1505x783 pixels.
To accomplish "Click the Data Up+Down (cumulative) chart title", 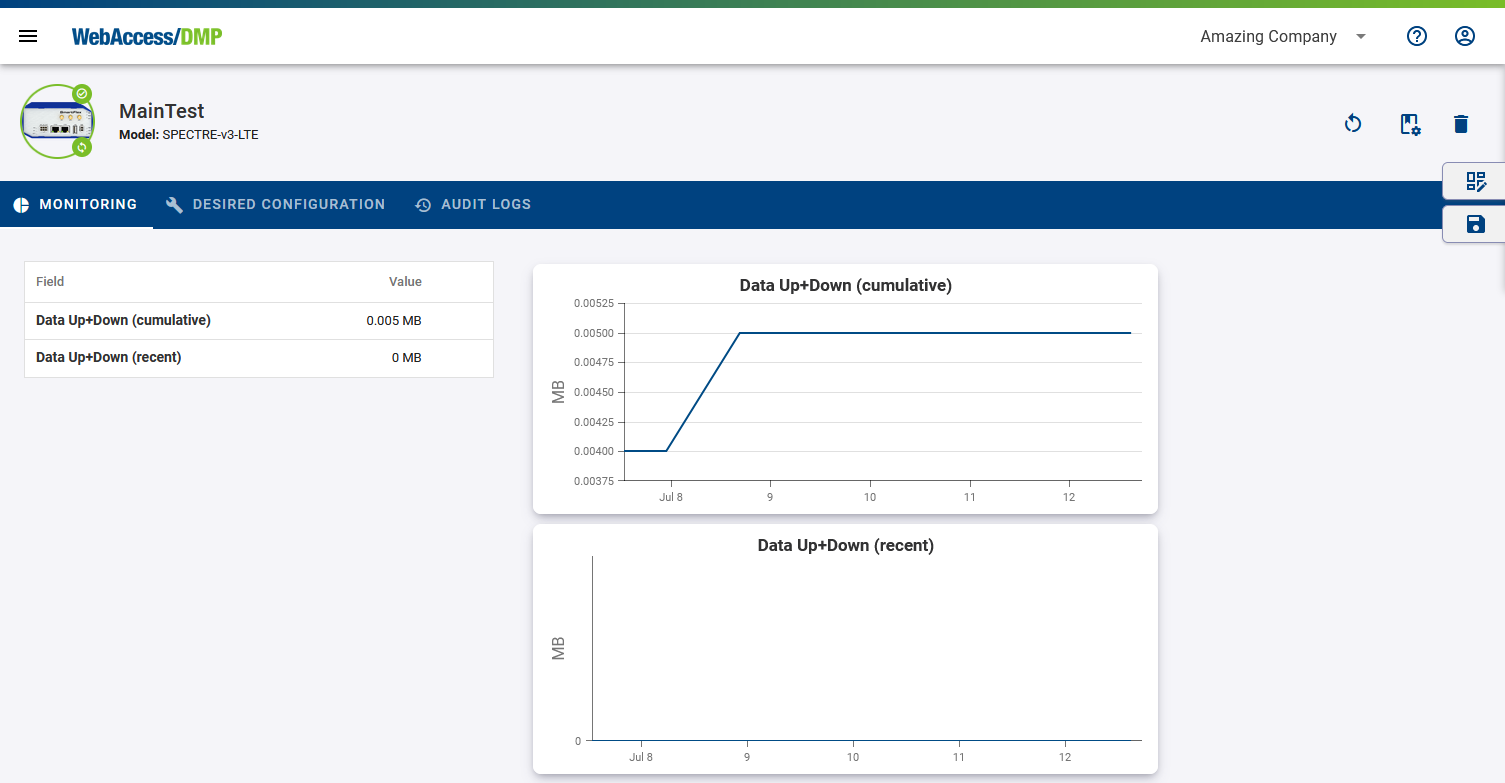I will click(845, 285).
